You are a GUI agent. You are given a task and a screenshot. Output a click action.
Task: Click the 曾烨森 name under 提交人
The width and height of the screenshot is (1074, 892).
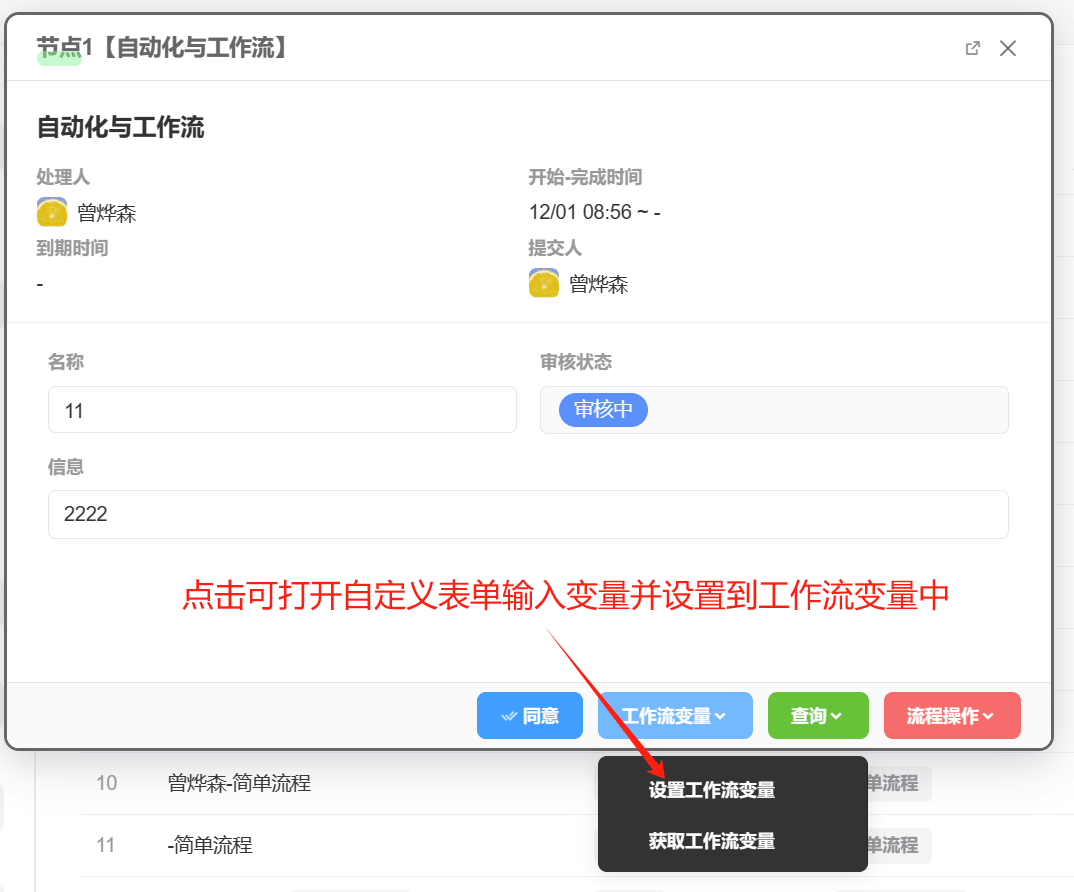[598, 284]
